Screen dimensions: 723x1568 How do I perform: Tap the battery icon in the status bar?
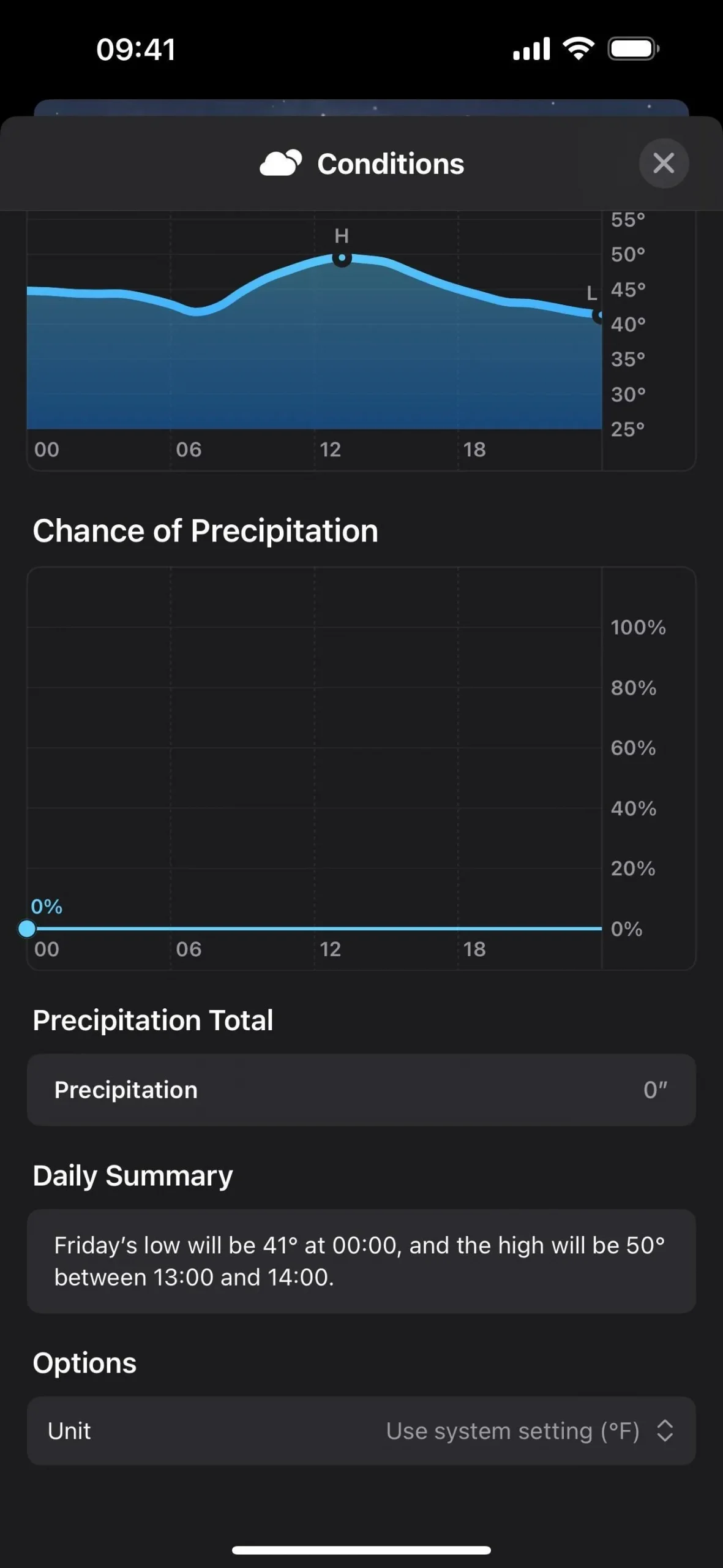point(634,48)
